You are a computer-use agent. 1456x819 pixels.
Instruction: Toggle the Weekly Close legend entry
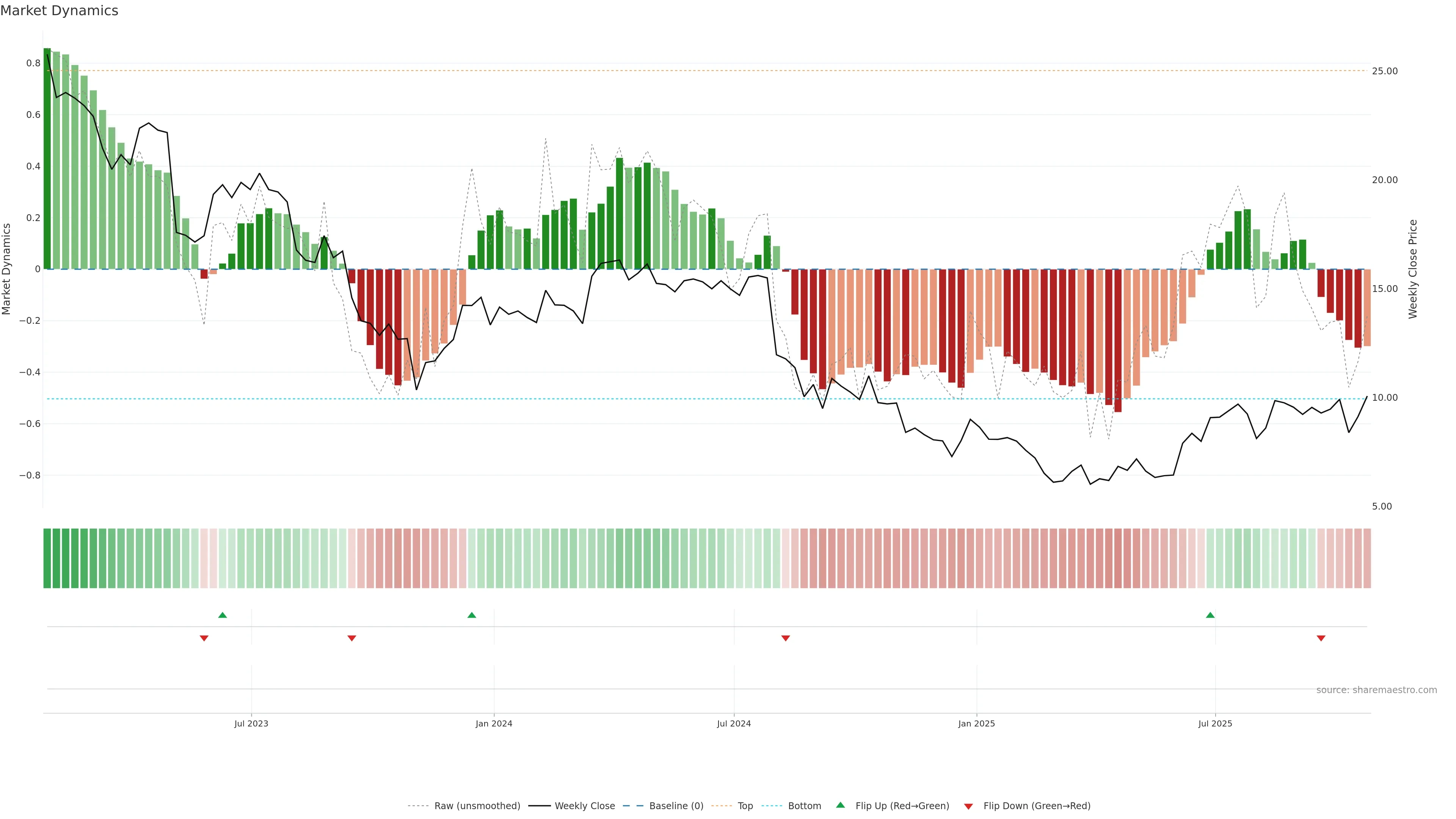[x=584, y=806]
